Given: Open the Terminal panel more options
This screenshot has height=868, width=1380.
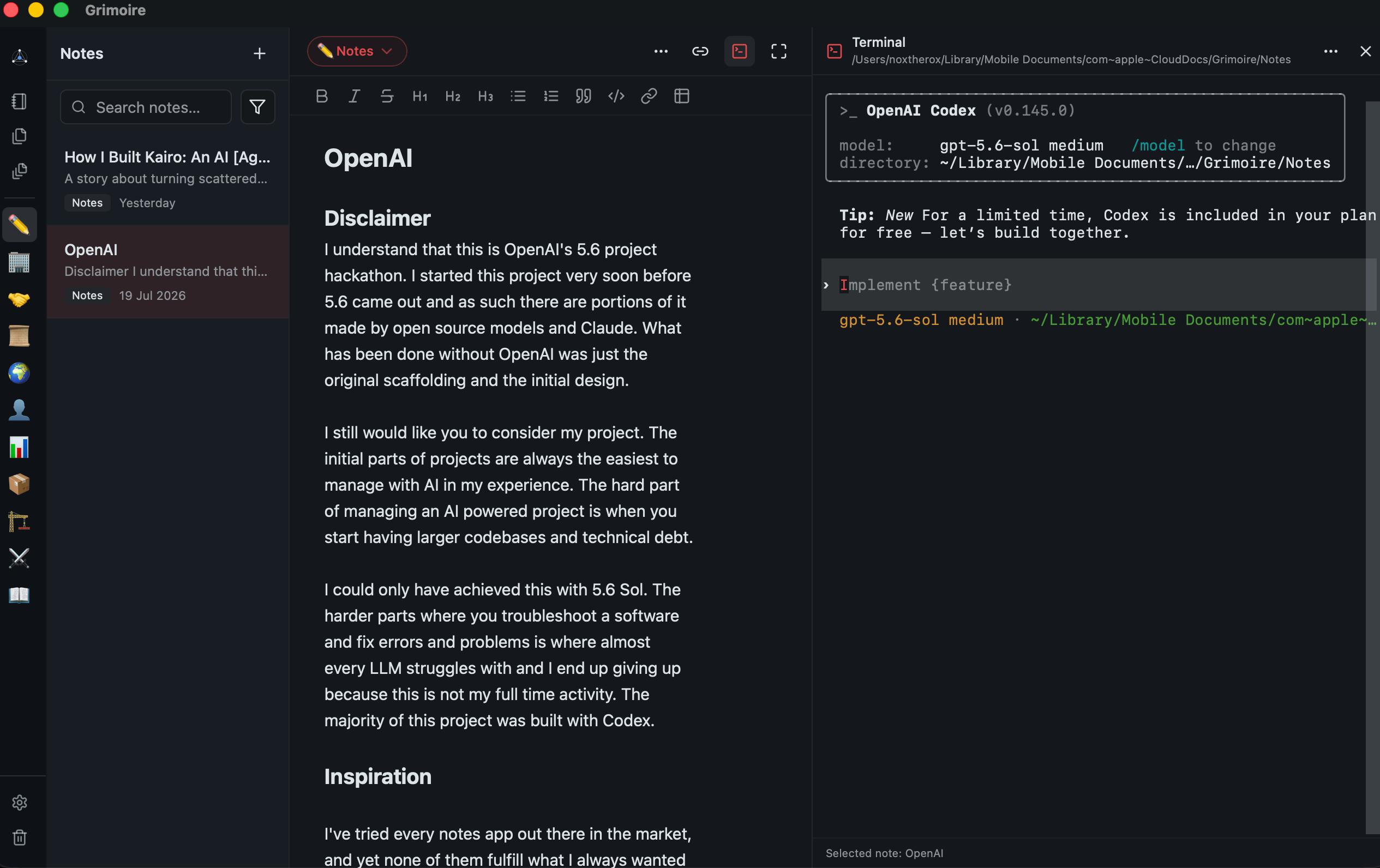Looking at the screenshot, I should [1331, 51].
